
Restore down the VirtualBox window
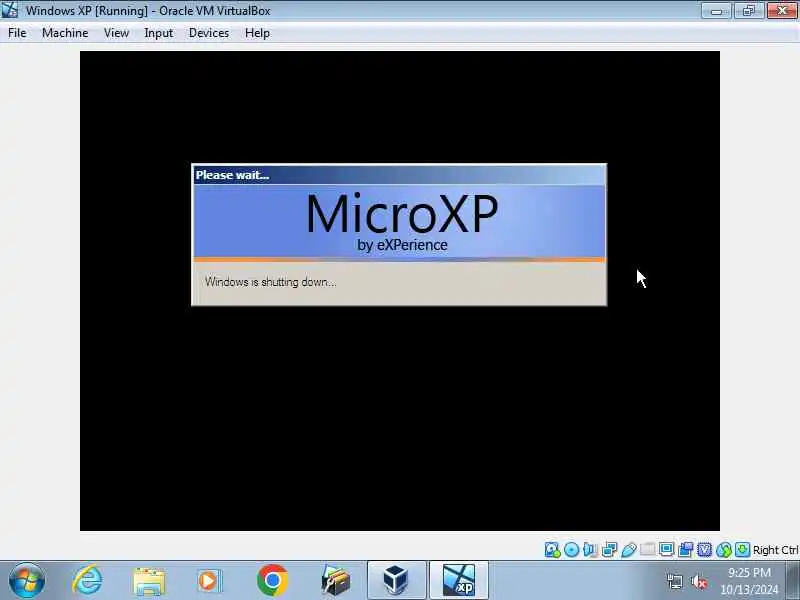click(x=748, y=10)
